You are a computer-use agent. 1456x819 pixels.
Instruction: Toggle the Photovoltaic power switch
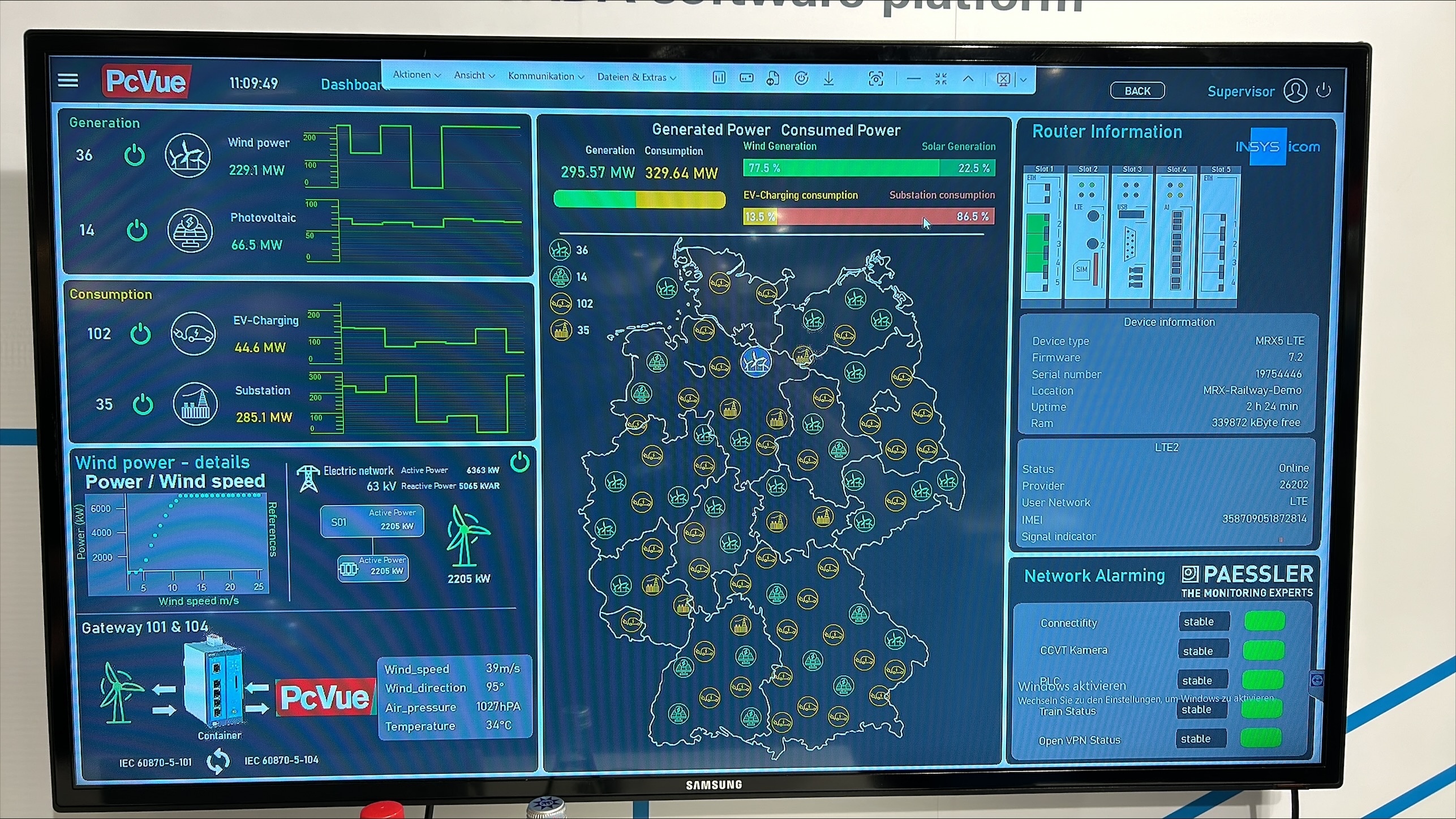click(x=137, y=231)
